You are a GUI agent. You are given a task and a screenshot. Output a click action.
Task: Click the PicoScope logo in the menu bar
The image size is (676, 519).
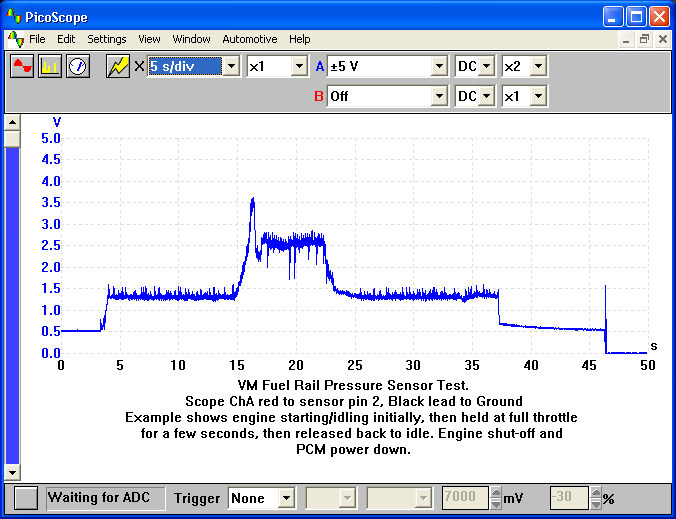15,39
